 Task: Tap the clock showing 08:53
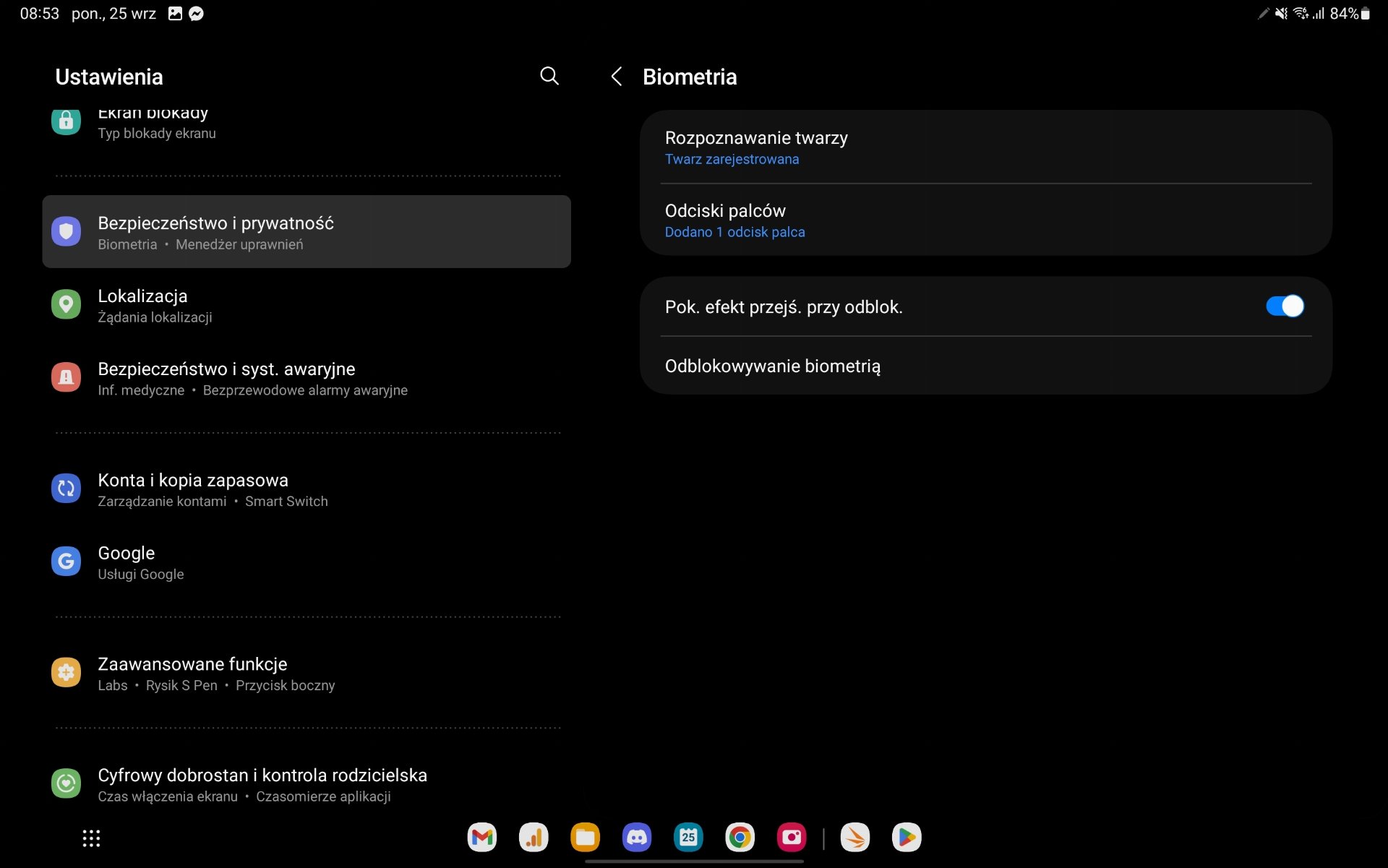click(x=40, y=14)
